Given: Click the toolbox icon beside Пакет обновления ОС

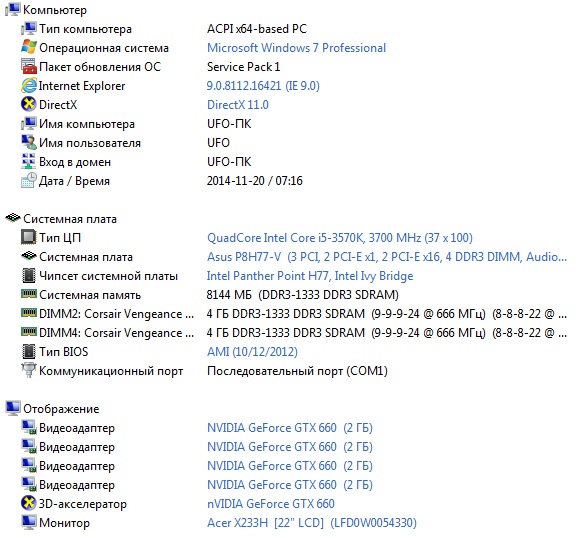Looking at the screenshot, I should pos(29,67).
